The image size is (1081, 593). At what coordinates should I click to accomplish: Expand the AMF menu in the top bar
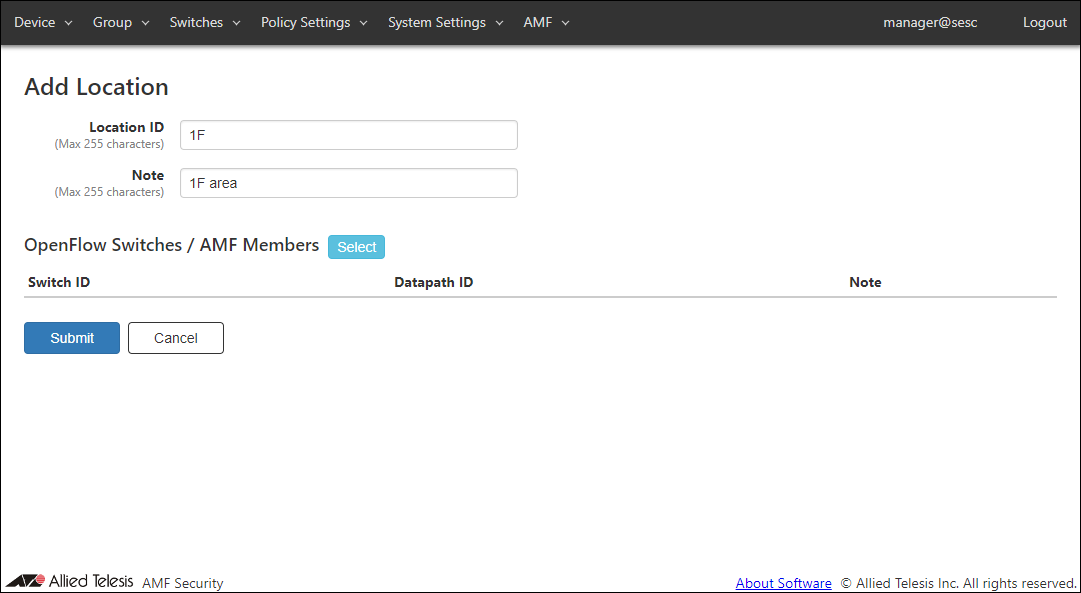point(546,22)
